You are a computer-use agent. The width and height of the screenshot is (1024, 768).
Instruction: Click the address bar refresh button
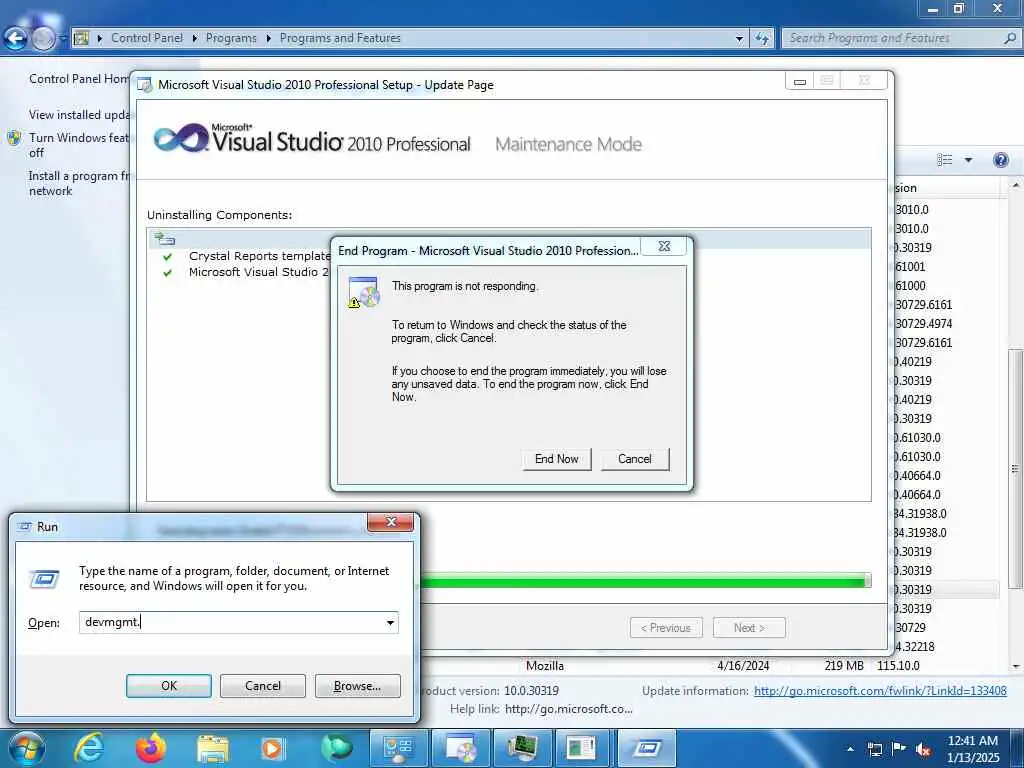[761, 39]
